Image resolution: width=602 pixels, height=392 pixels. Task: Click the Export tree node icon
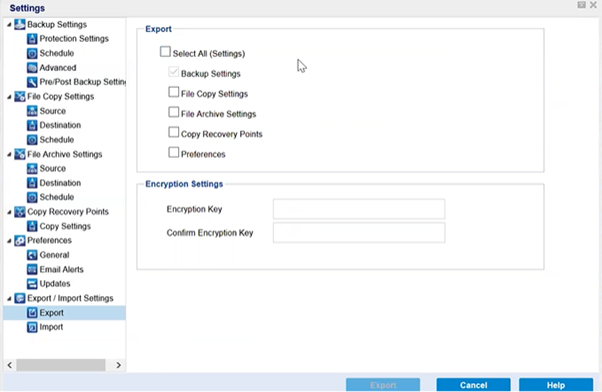point(32,313)
